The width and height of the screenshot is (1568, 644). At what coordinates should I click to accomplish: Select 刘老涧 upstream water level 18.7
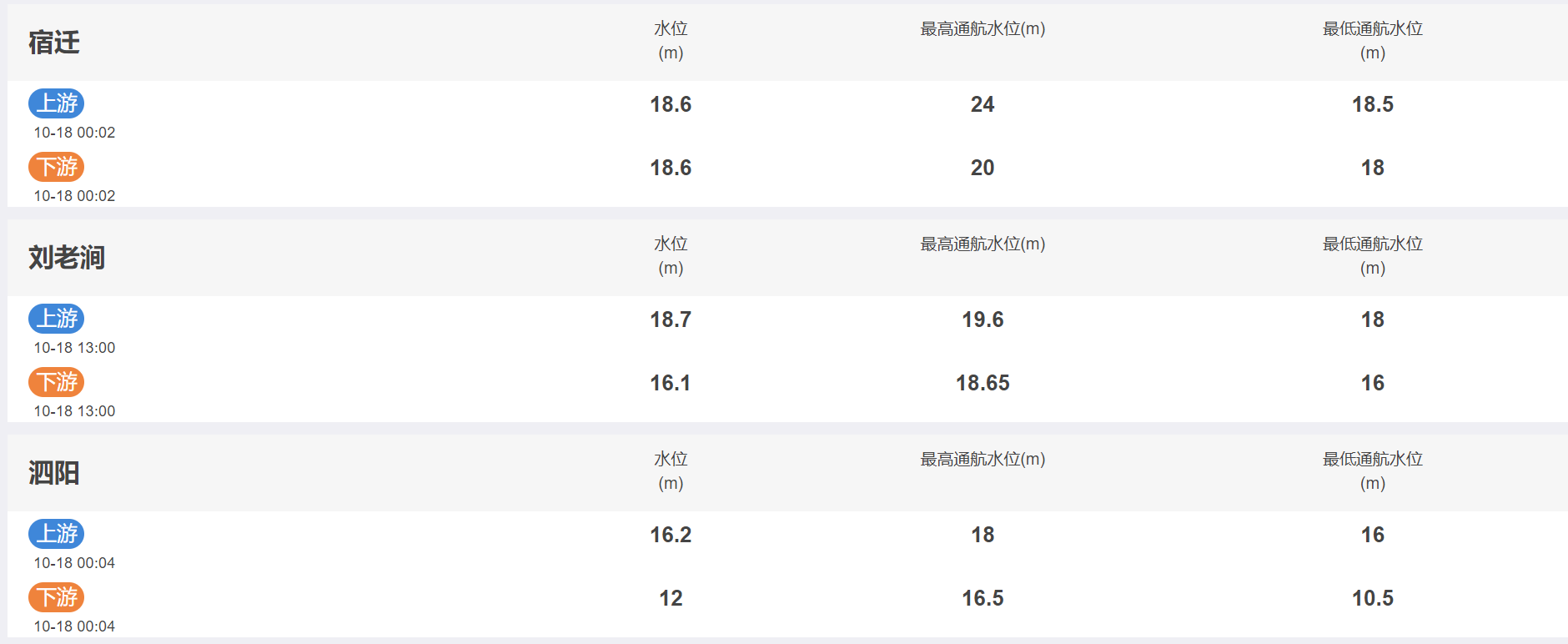(671, 319)
